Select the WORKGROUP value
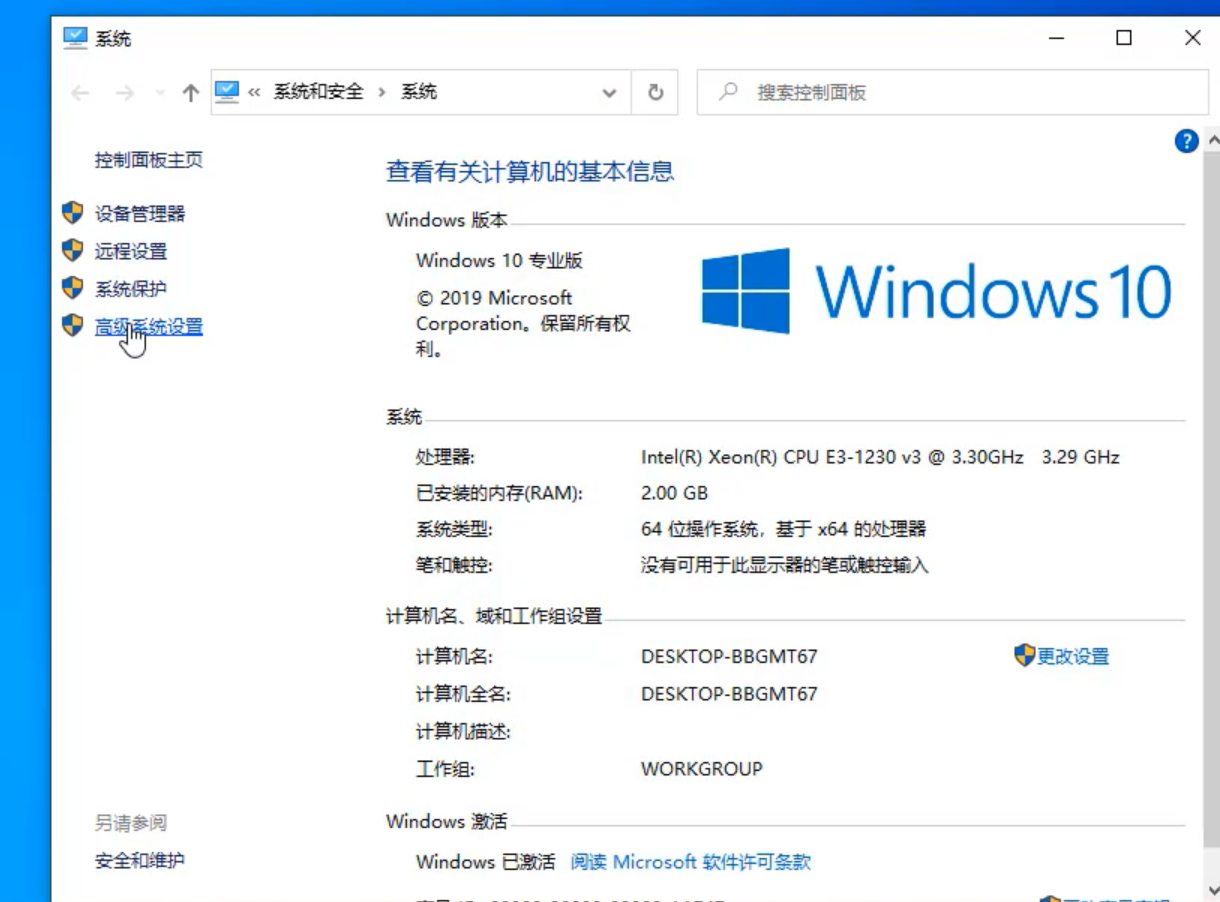 (702, 769)
